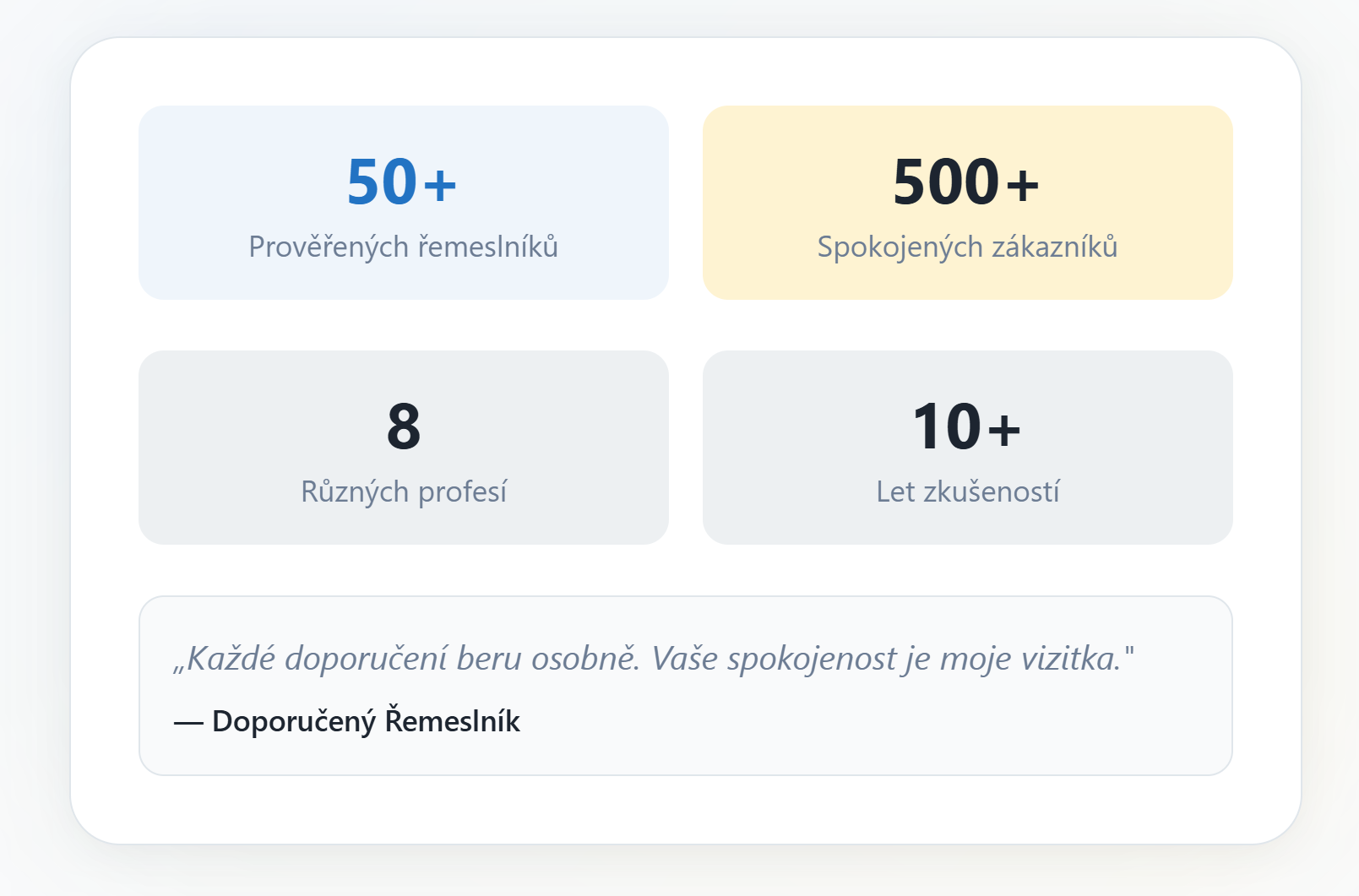Click the "500+" statistic number
The height and width of the screenshot is (896, 1359).
[x=965, y=182]
